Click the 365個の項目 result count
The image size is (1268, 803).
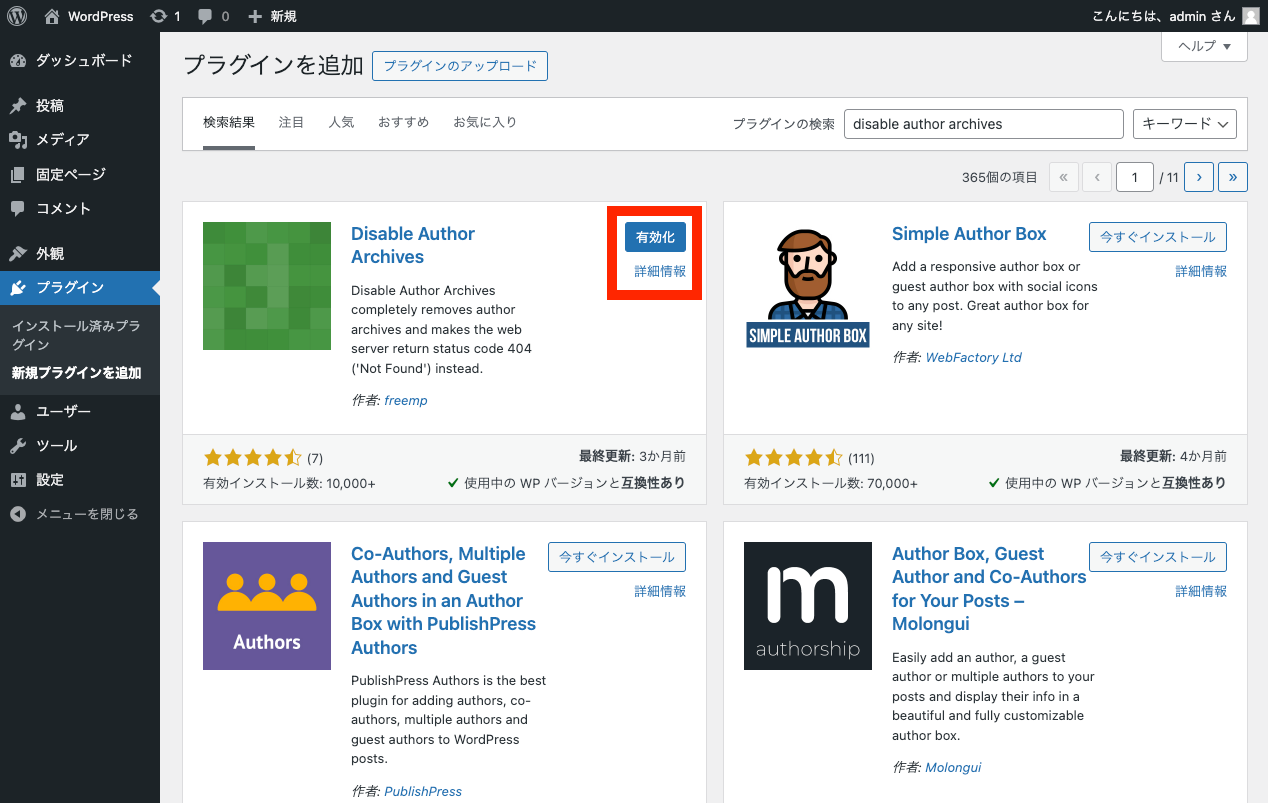1000,177
